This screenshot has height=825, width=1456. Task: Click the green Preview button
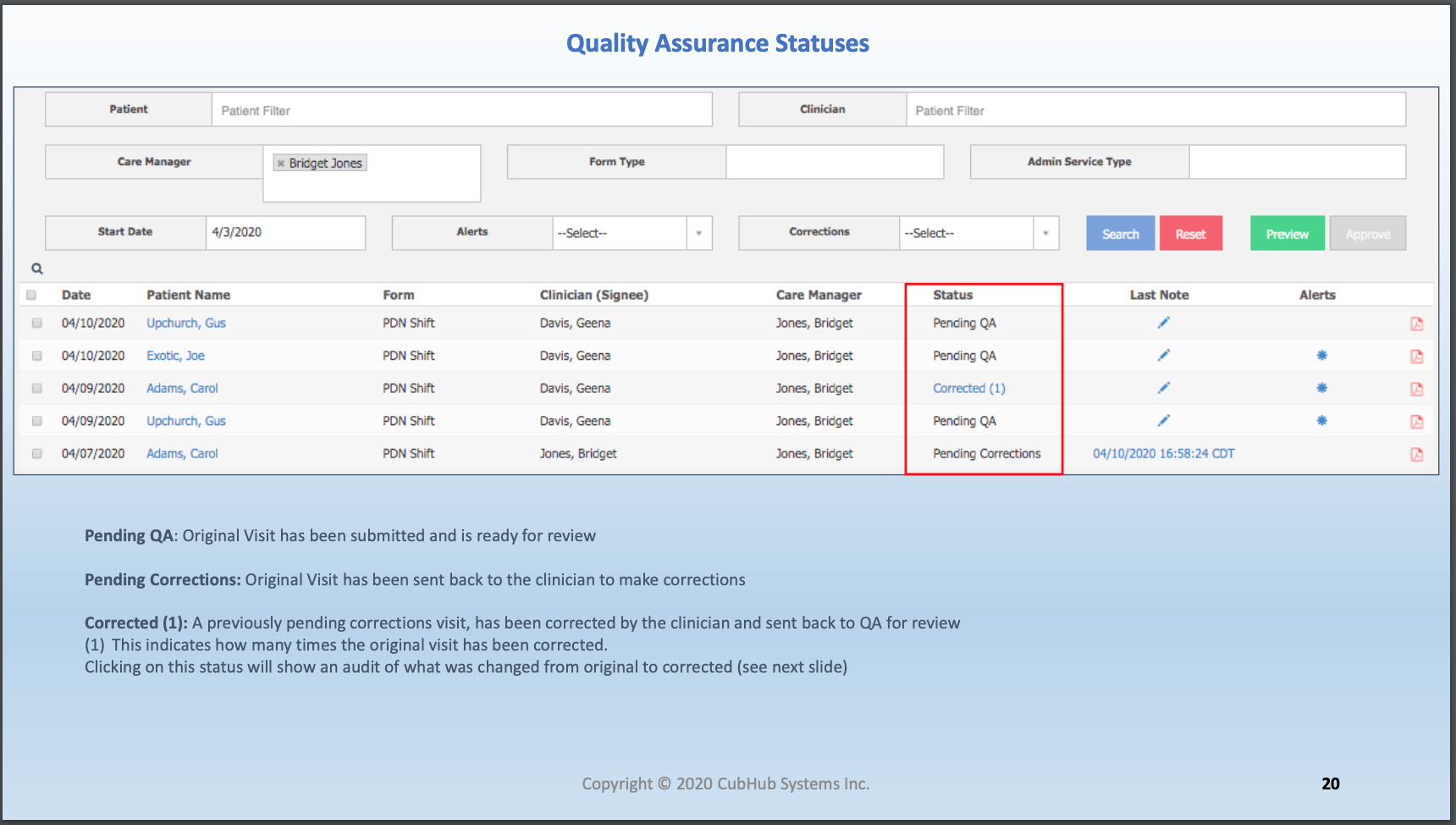point(1288,233)
